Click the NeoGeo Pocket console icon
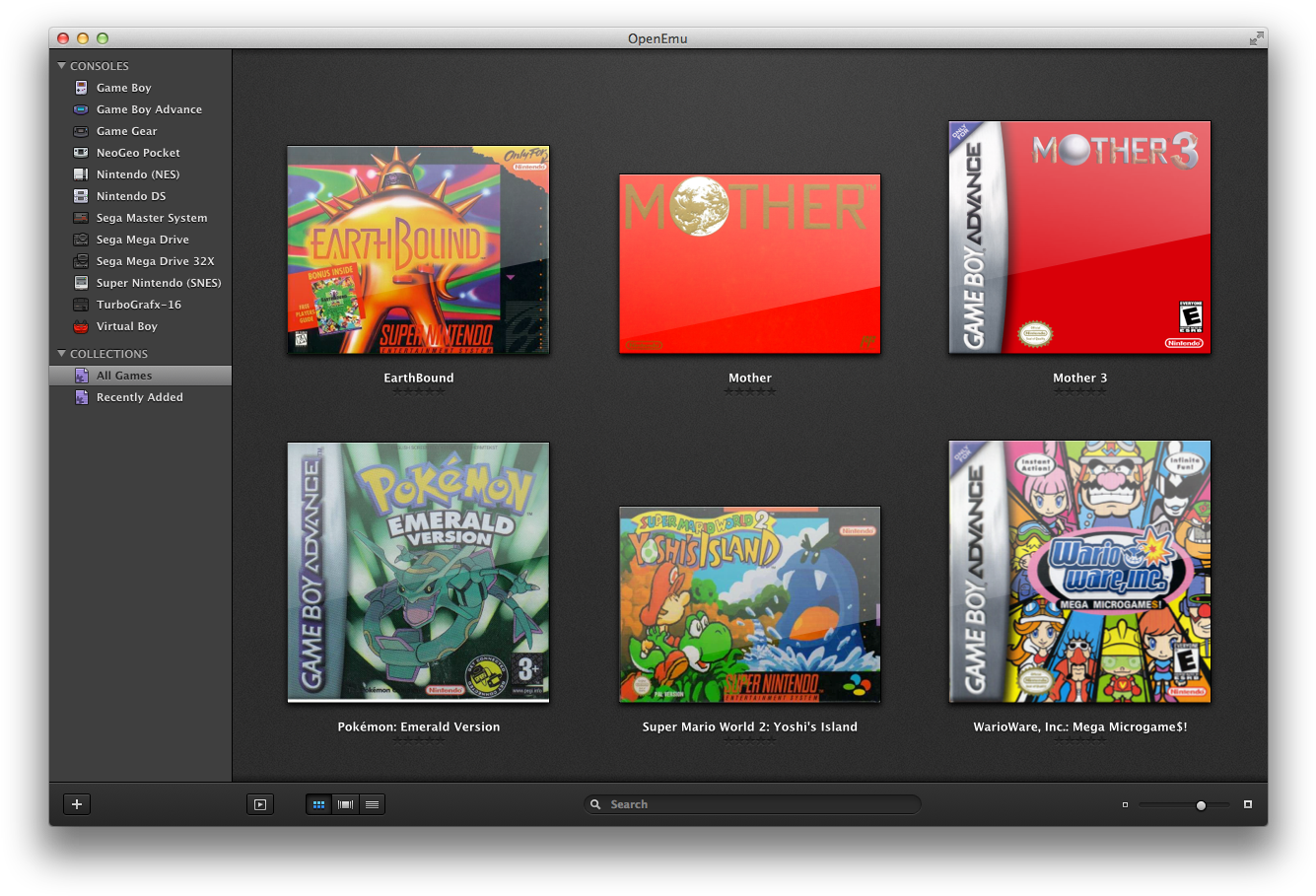The height and width of the screenshot is (896, 1316). point(81,153)
